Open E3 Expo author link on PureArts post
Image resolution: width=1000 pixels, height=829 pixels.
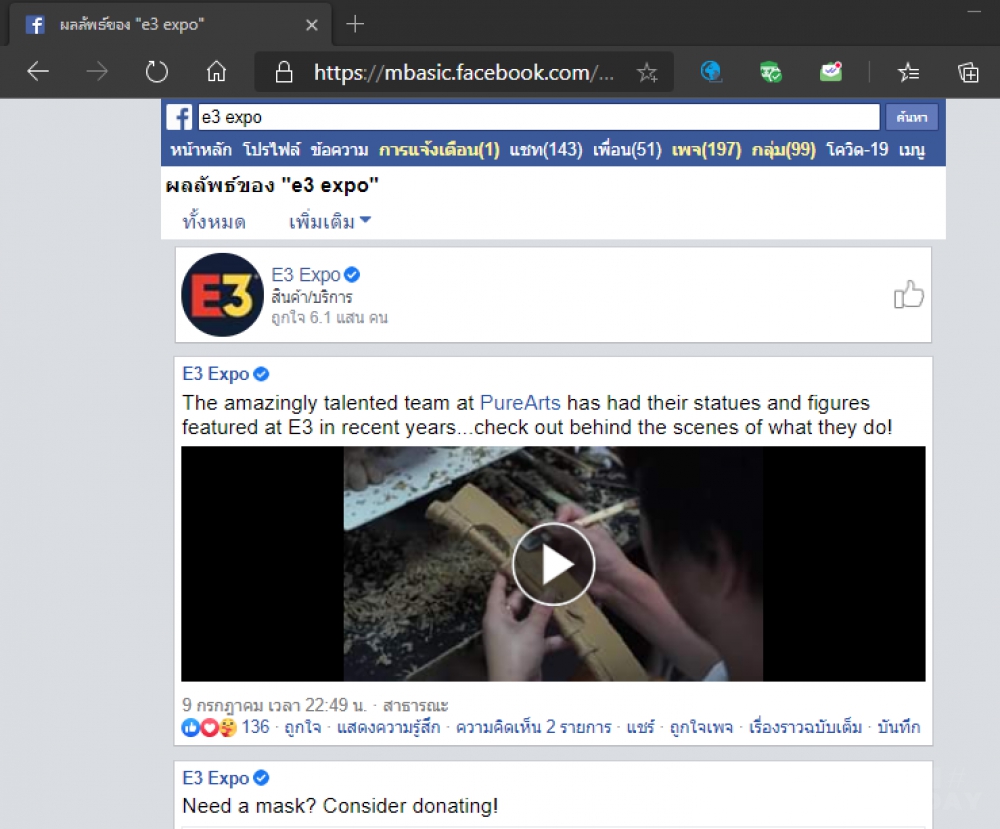pos(216,374)
